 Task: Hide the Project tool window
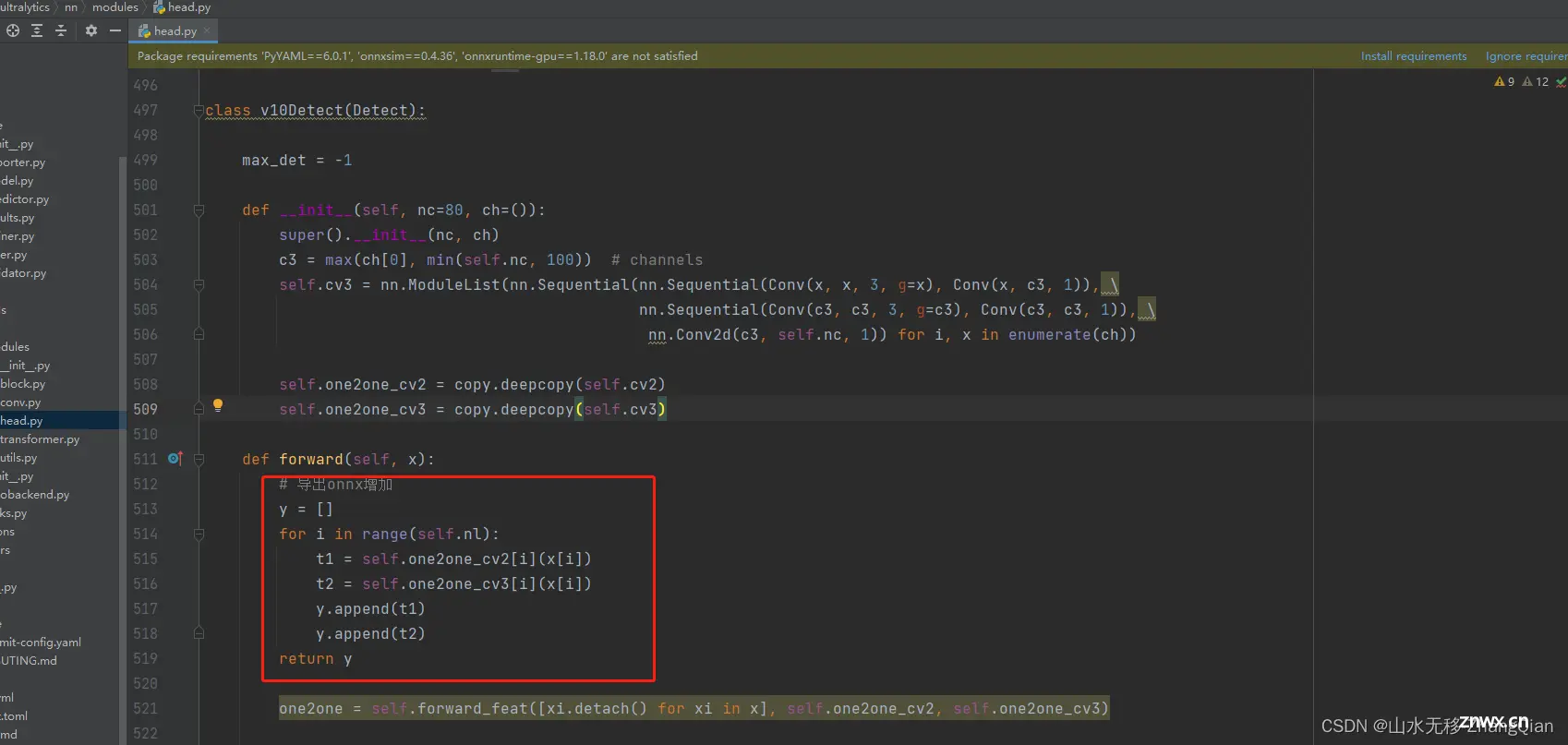115,30
